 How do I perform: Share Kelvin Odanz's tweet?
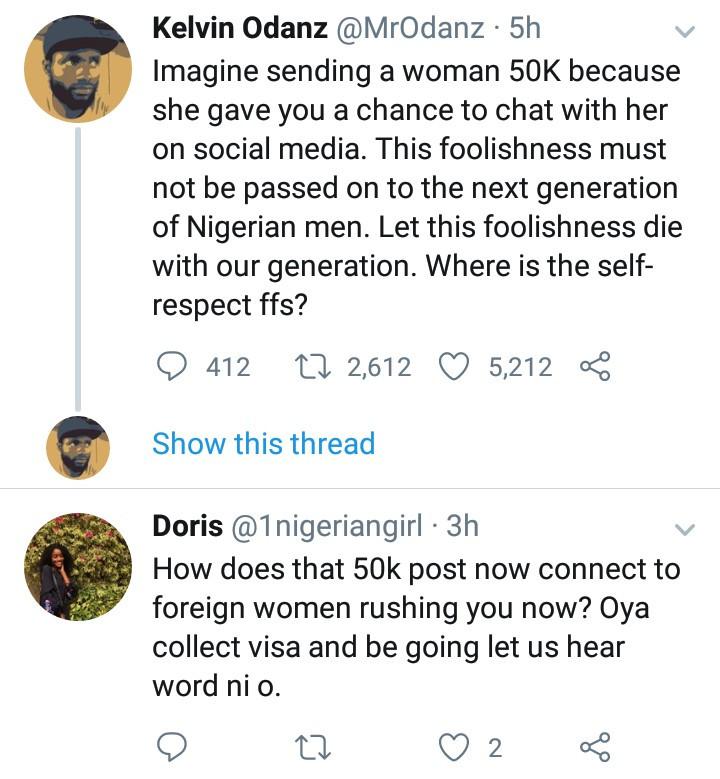pyautogui.click(x=594, y=367)
